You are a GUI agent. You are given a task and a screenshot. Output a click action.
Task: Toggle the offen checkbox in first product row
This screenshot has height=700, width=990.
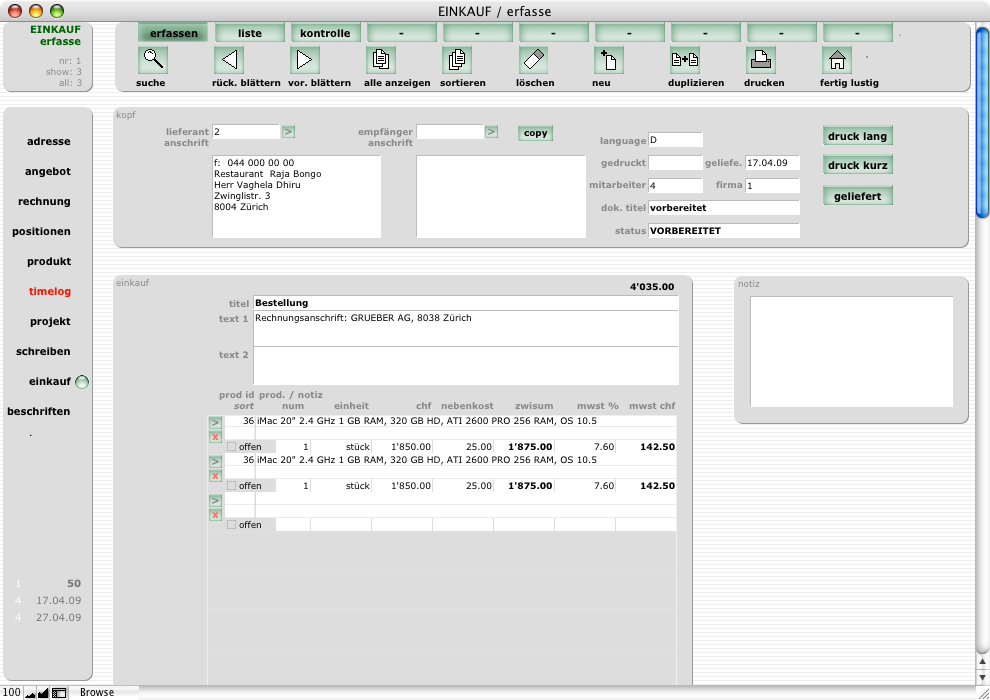click(232, 446)
